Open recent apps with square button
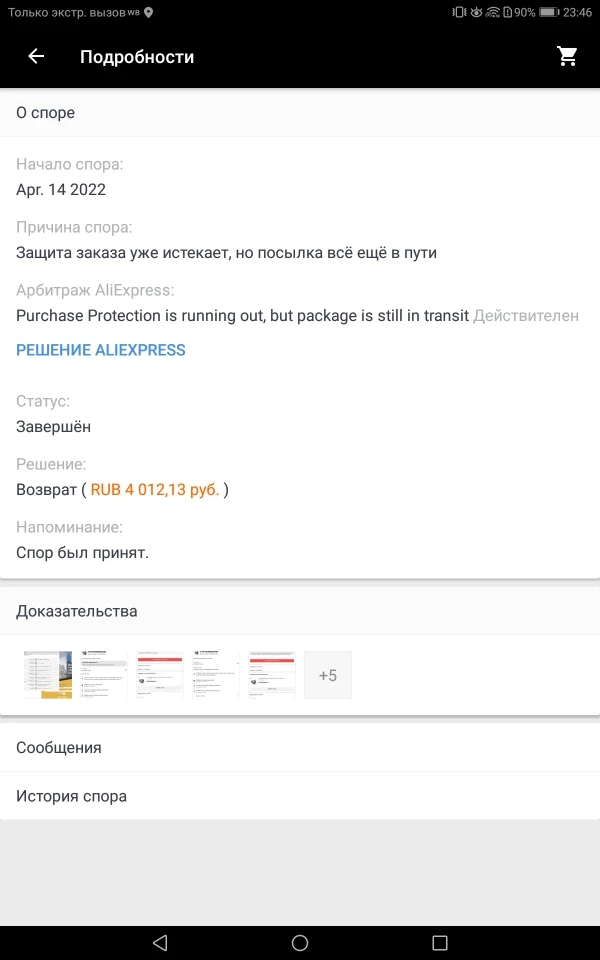 pyautogui.click(x=440, y=942)
